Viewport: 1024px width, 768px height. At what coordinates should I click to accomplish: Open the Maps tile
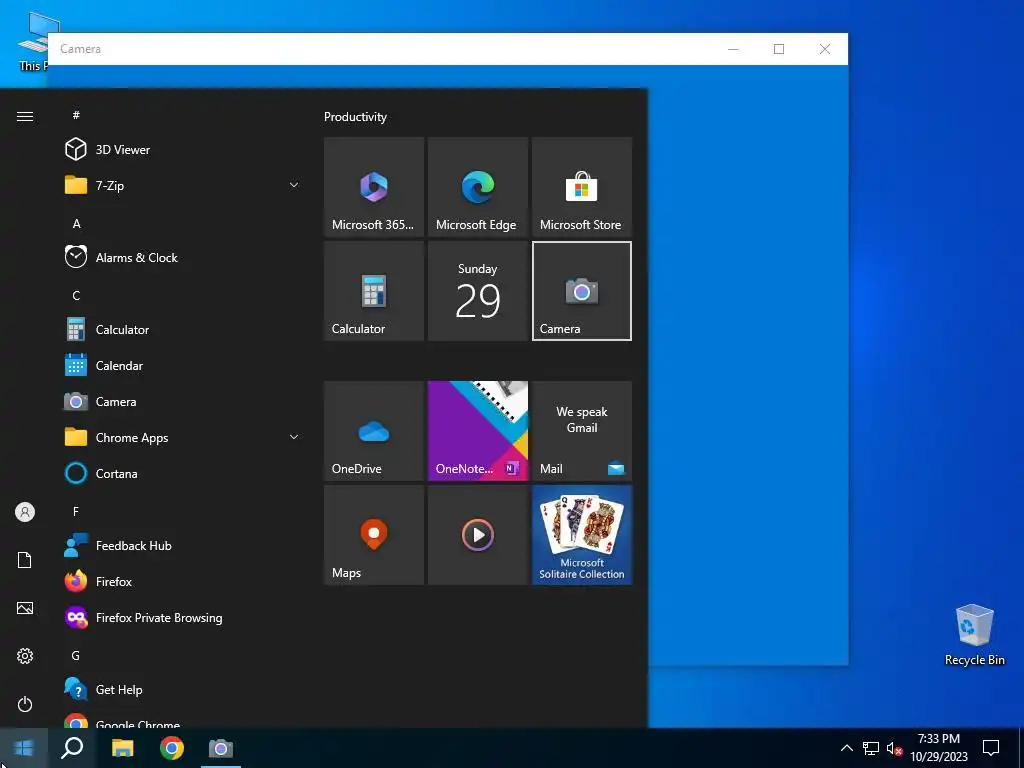(374, 535)
